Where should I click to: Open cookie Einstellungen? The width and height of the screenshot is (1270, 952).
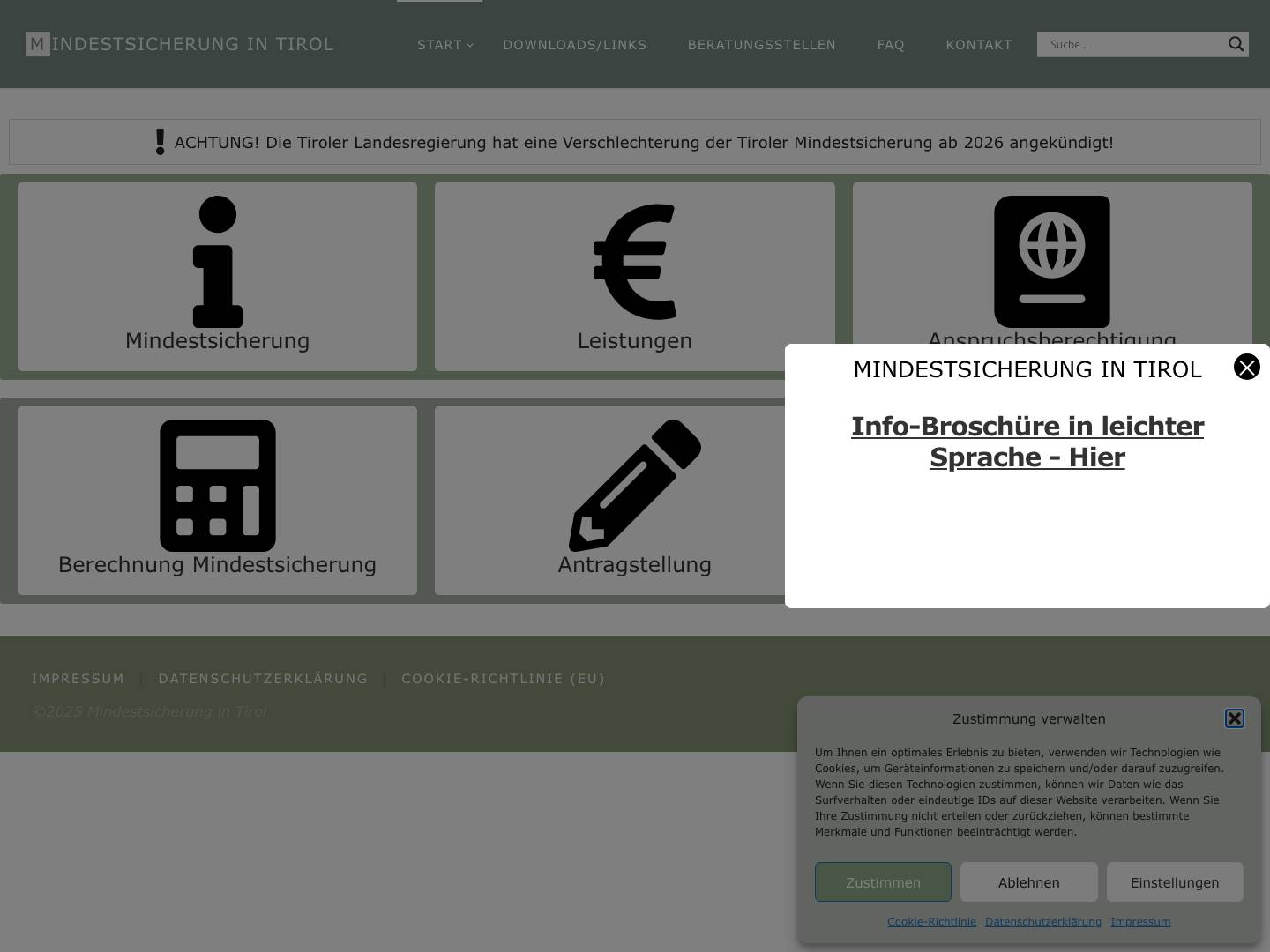point(1175,881)
